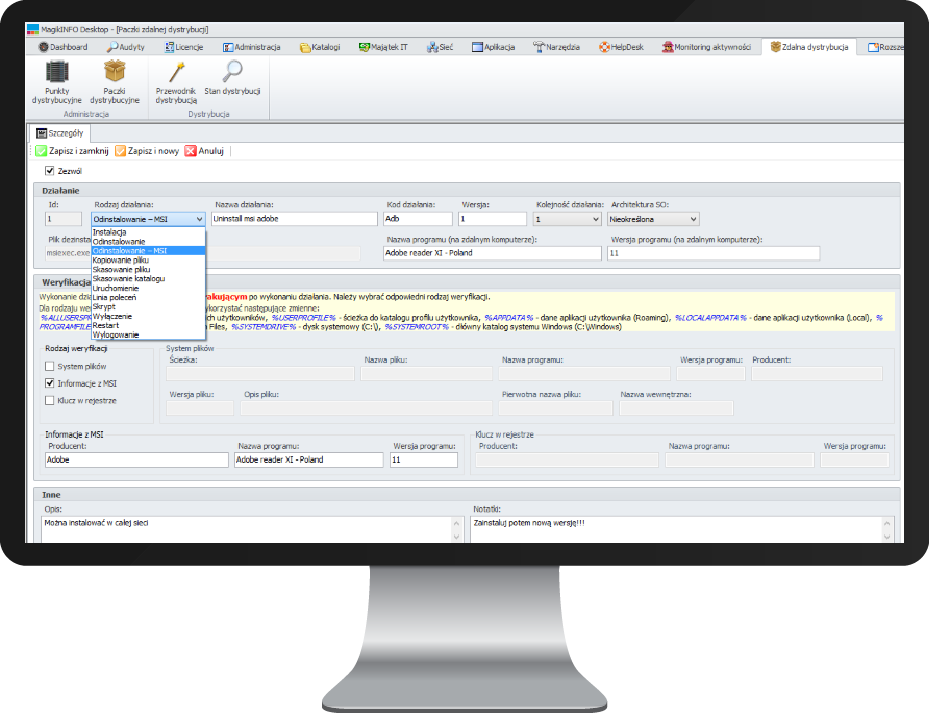Screen dimensions: 929x713
Task: Select Skasowanie katalogu option
Action: tap(148, 279)
